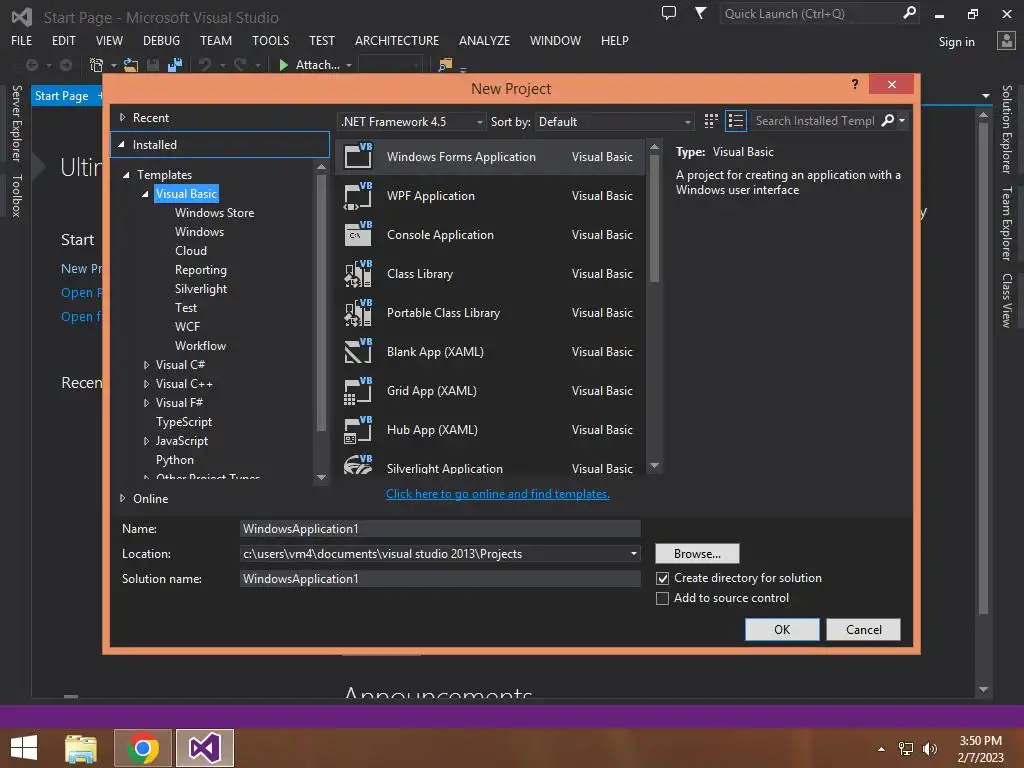Open the notifications flag icon
Image resolution: width=1024 pixels, height=768 pixels.
(700, 13)
